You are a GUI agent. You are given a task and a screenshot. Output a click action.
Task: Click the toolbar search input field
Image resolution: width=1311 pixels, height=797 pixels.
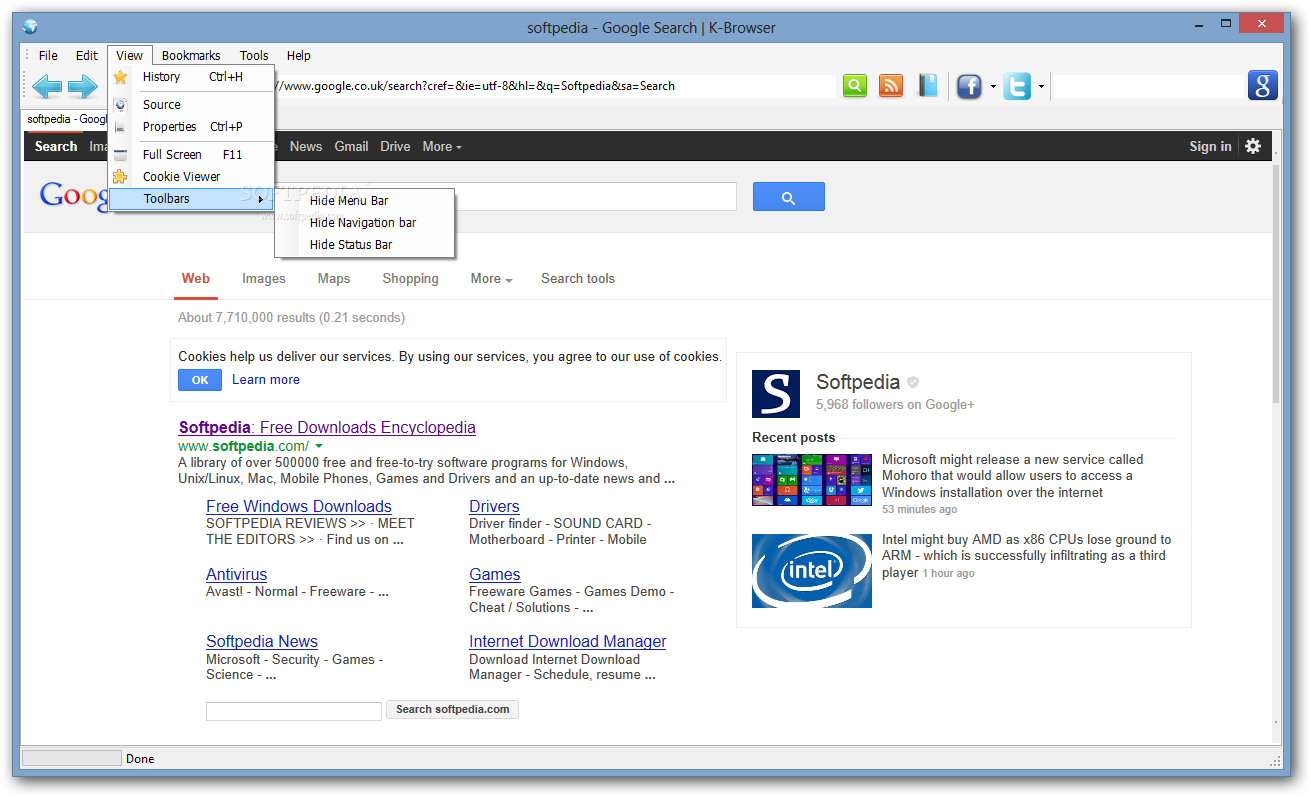tap(1148, 87)
